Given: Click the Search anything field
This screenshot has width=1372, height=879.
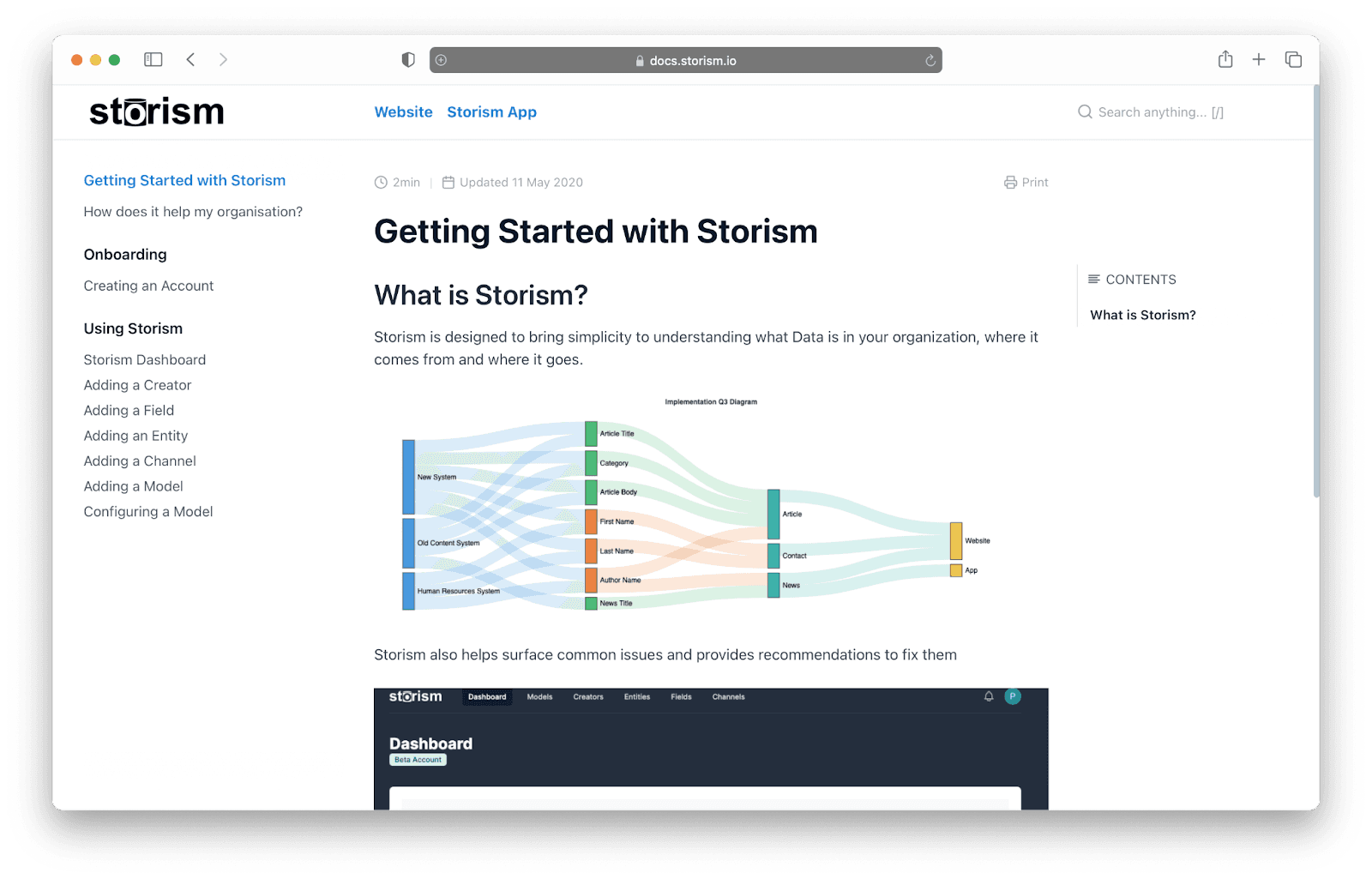Looking at the screenshot, I should point(1159,112).
